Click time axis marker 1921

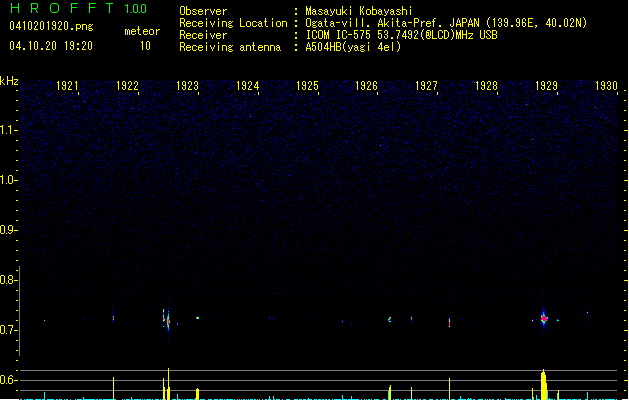67,86
